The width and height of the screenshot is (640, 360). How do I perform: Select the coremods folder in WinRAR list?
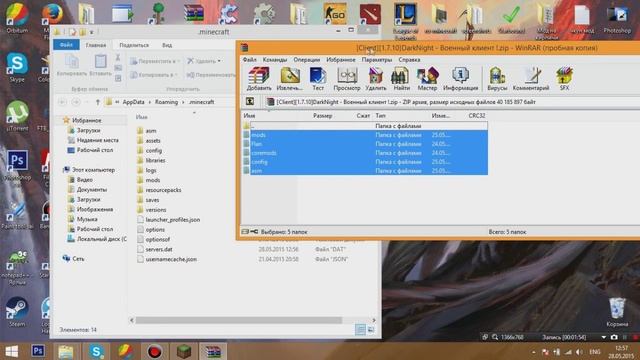coord(365,153)
